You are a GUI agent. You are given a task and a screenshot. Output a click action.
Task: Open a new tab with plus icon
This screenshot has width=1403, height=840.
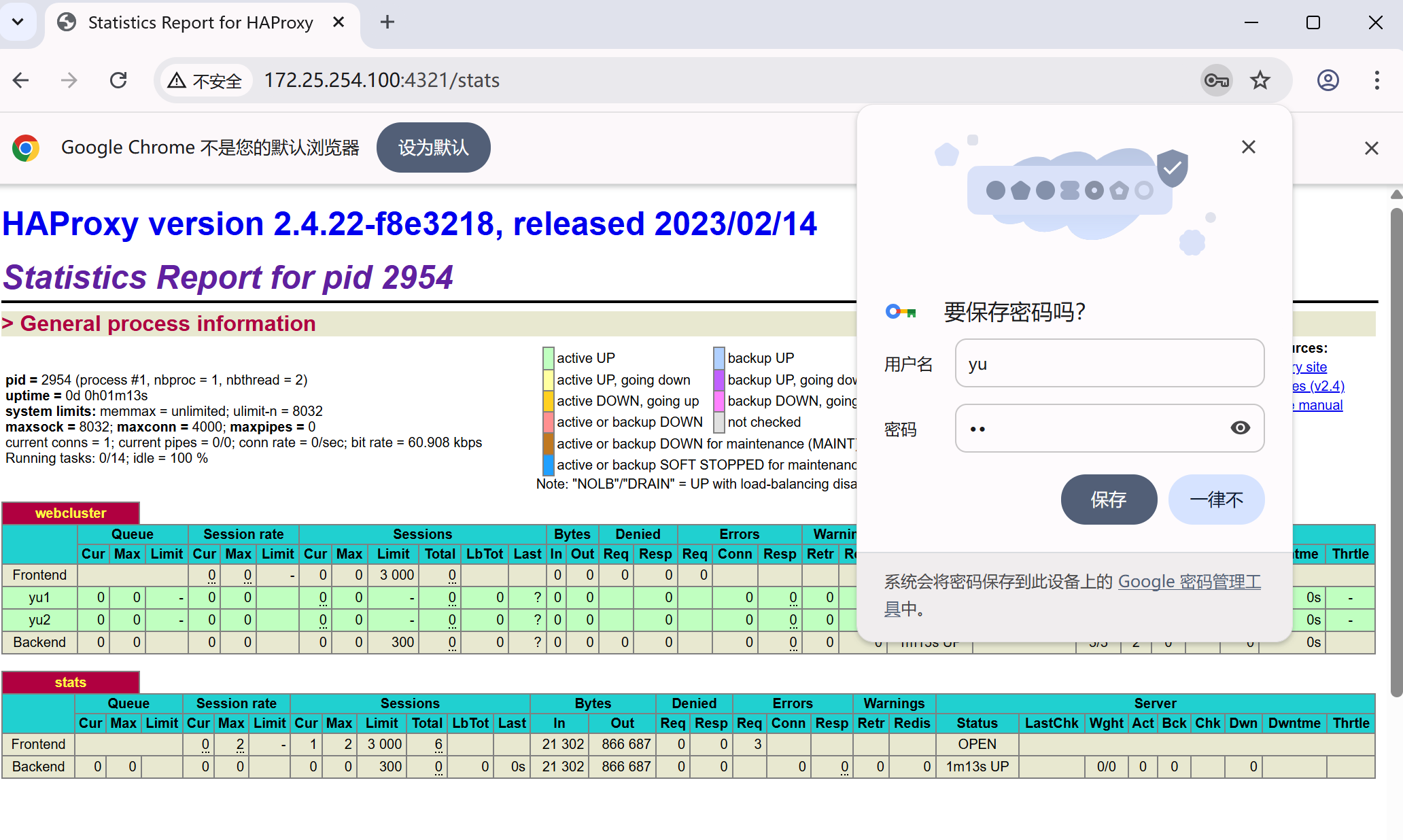click(387, 22)
